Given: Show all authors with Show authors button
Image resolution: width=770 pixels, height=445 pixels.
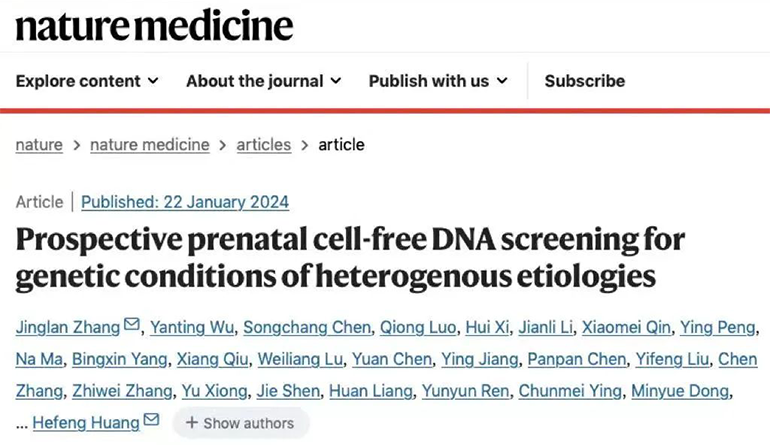Looking at the screenshot, I should [240, 423].
